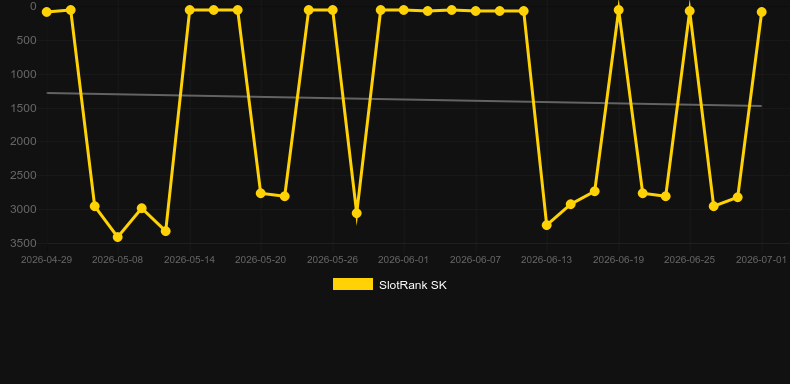
Task: Click the x-axis label 2026-04-29
Action: coord(46,260)
